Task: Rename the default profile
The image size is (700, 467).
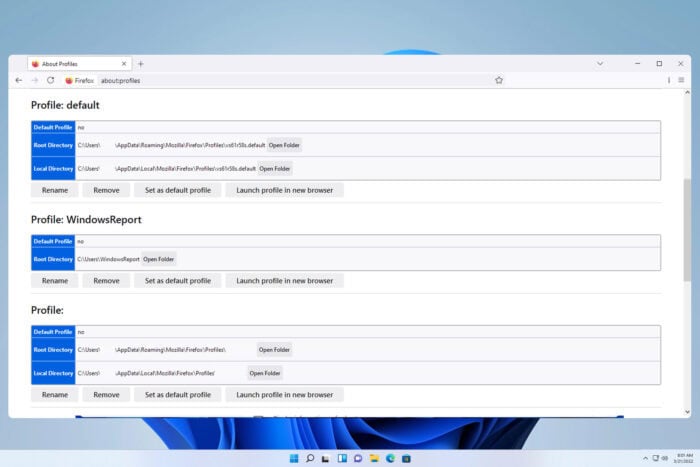Action: [x=55, y=190]
